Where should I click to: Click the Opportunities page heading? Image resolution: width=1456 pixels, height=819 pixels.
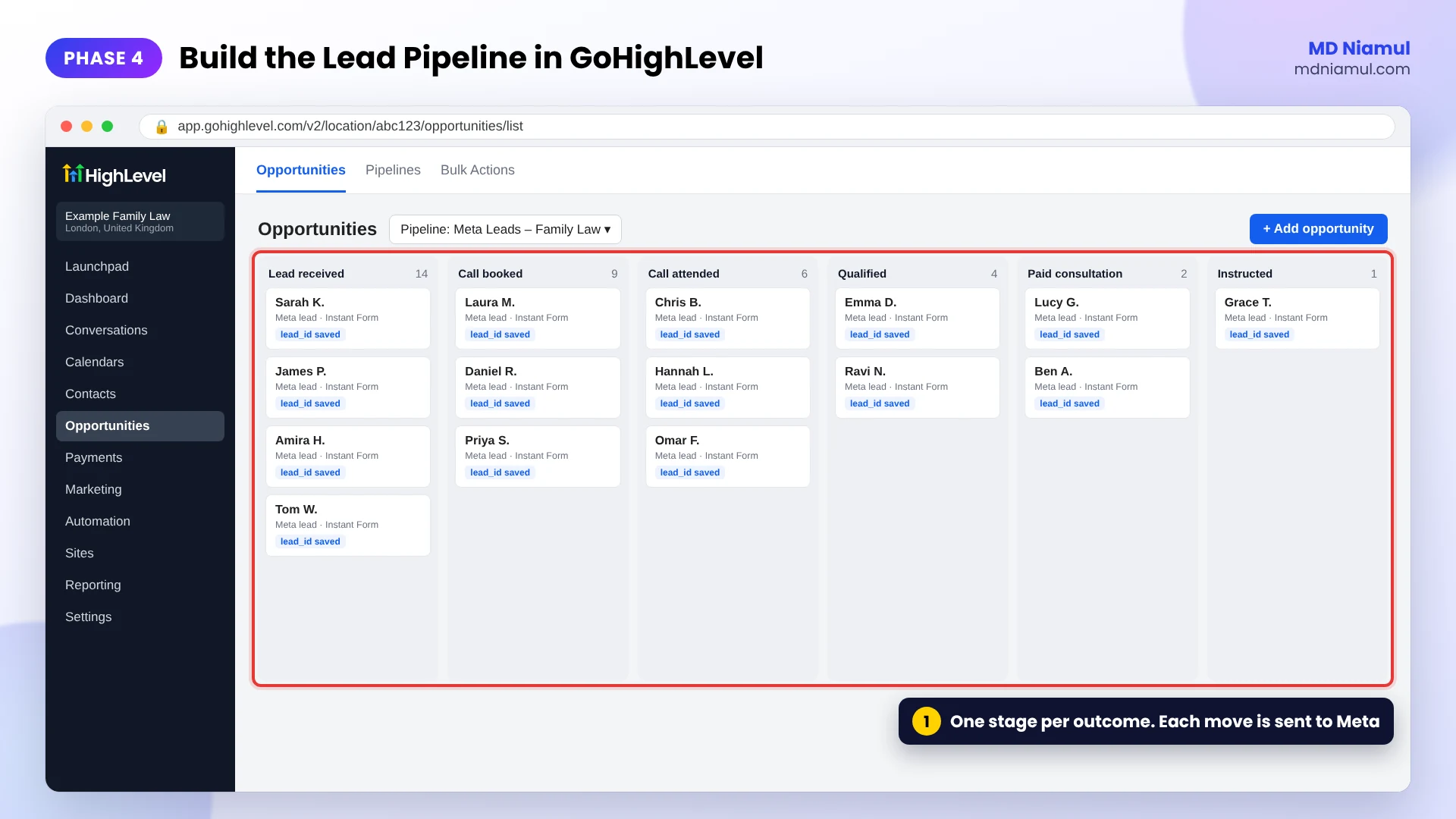tap(317, 229)
